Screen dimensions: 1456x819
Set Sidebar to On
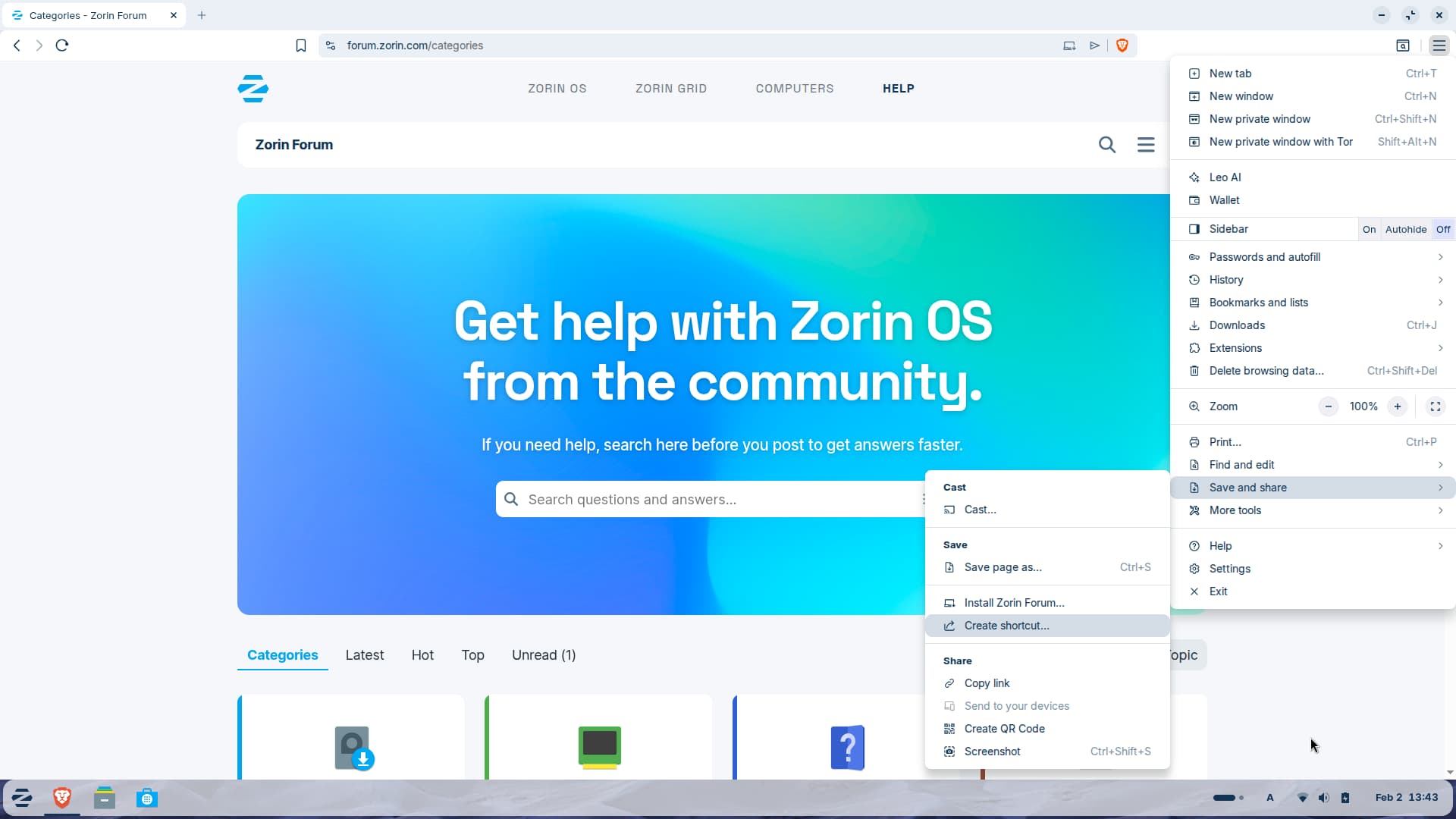[x=1369, y=229]
